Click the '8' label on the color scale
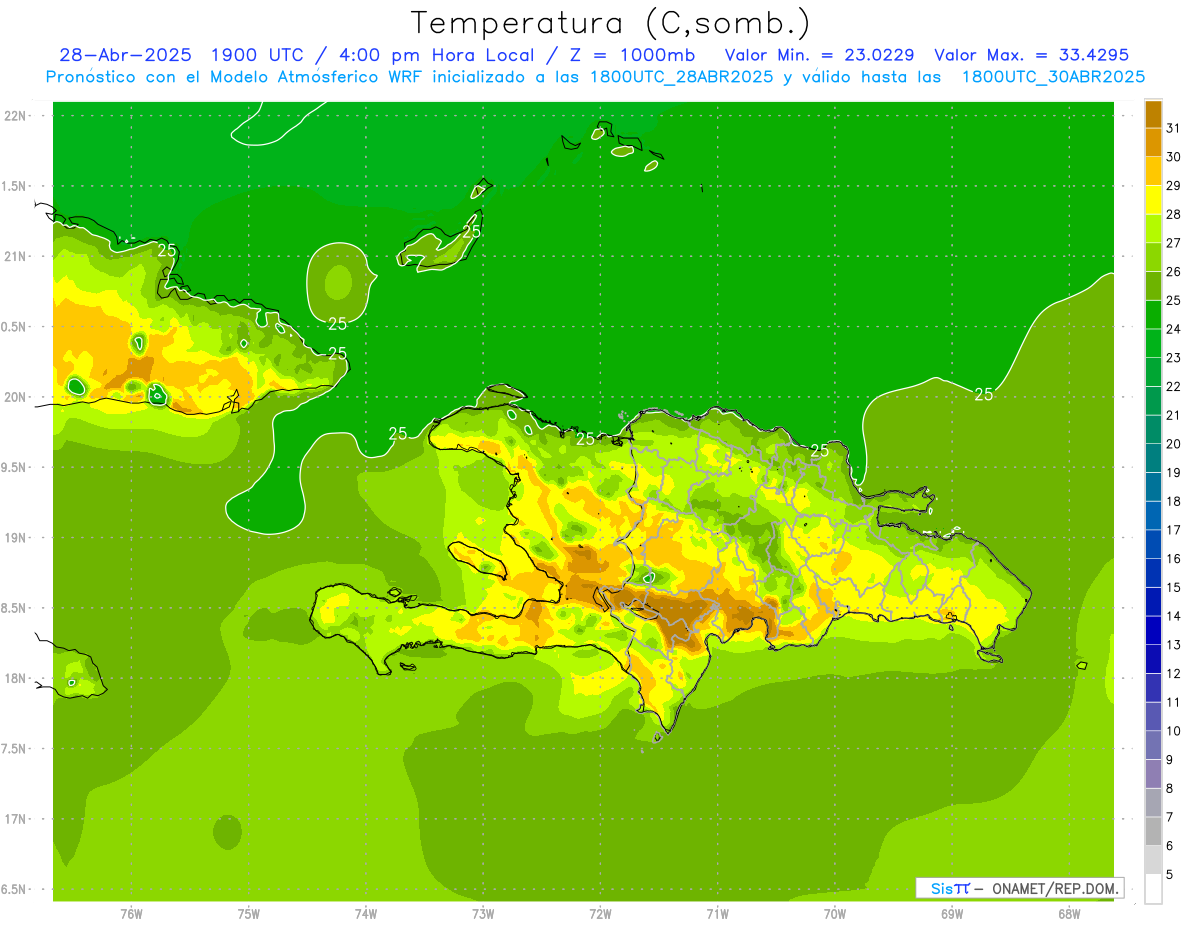Image resolution: width=1200 pixels, height=927 pixels. coord(1170,788)
